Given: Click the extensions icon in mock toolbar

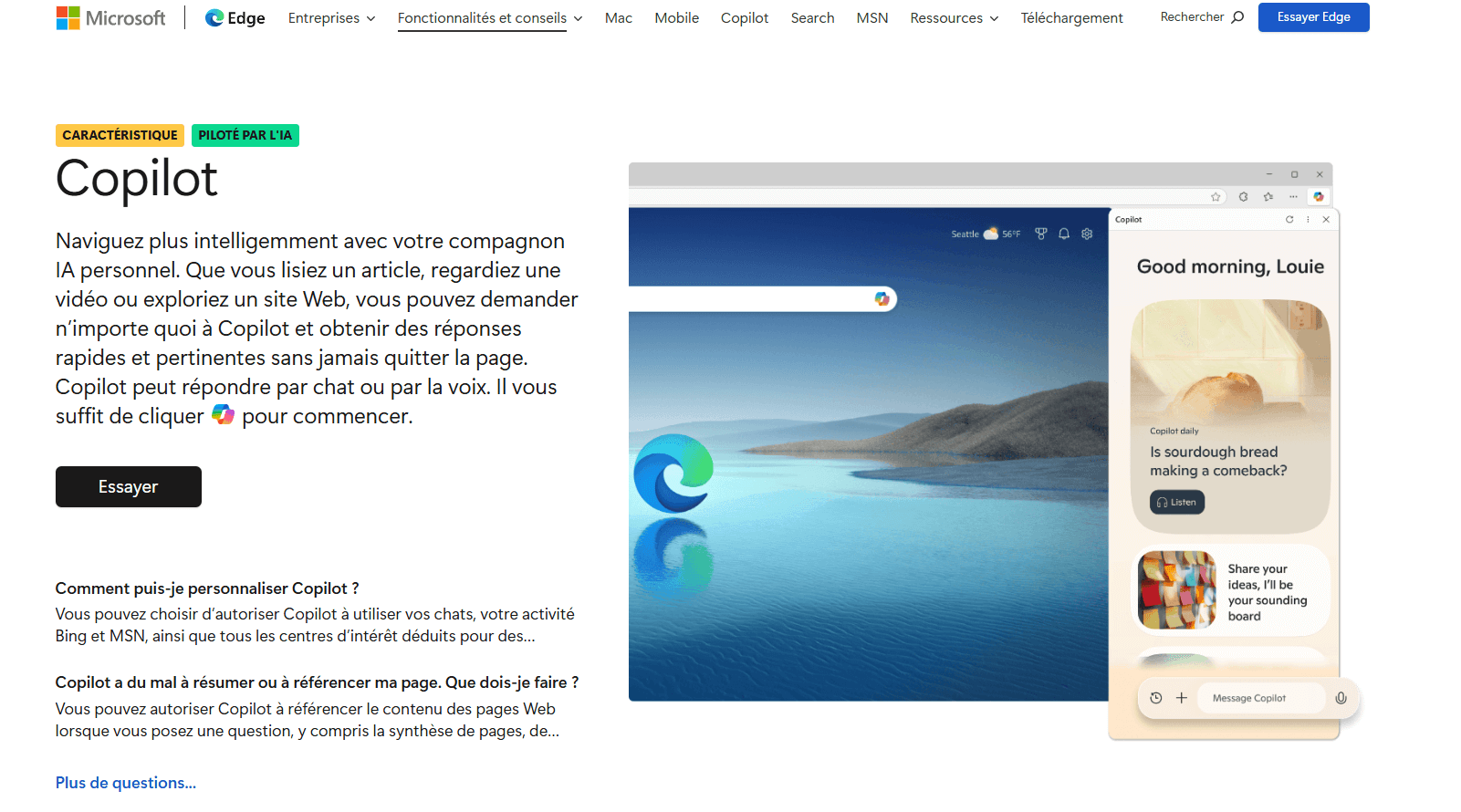Looking at the screenshot, I should pyautogui.click(x=1243, y=197).
